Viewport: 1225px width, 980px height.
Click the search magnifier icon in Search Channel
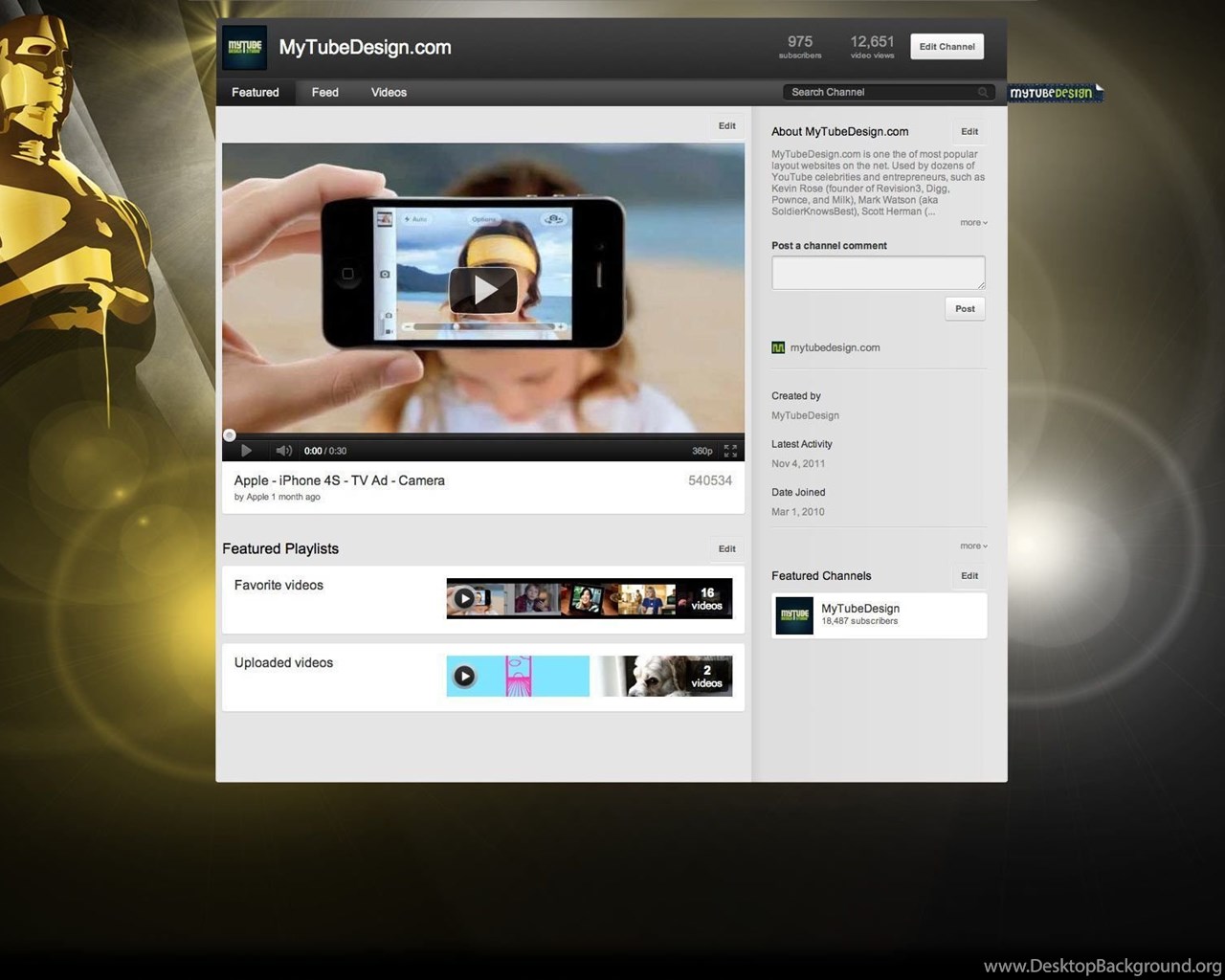983,92
